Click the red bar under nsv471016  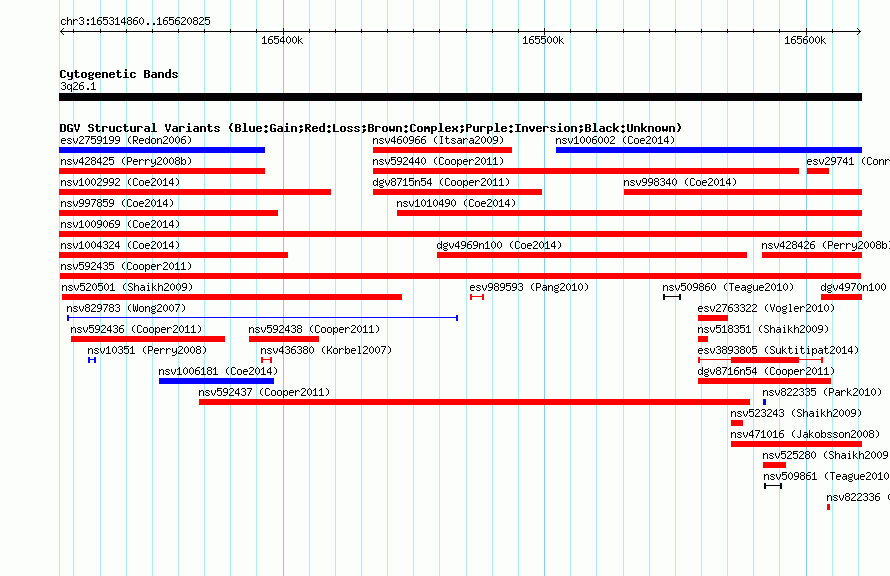[796, 444]
